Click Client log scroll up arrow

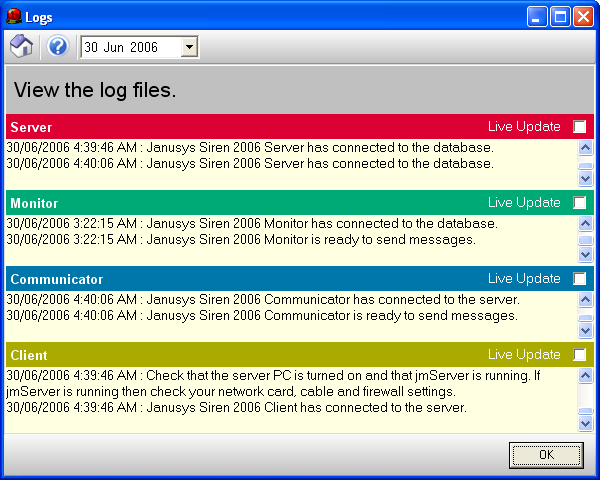(585, 376)
